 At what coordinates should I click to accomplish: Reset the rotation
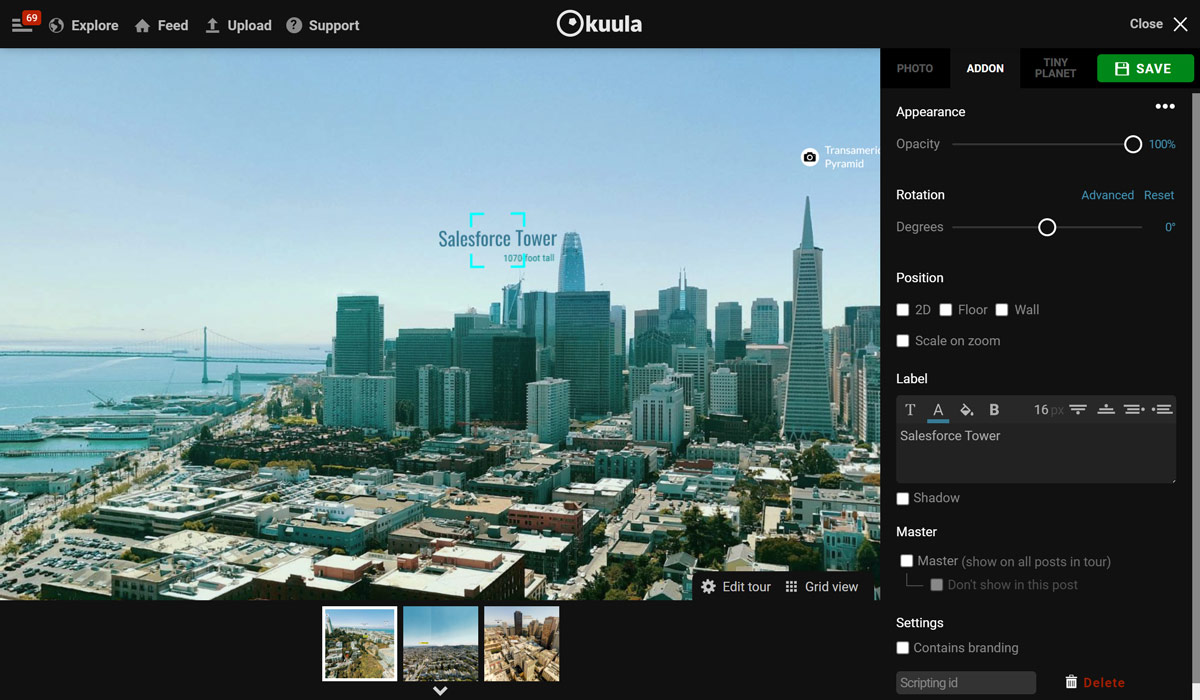pos(1159,195)
